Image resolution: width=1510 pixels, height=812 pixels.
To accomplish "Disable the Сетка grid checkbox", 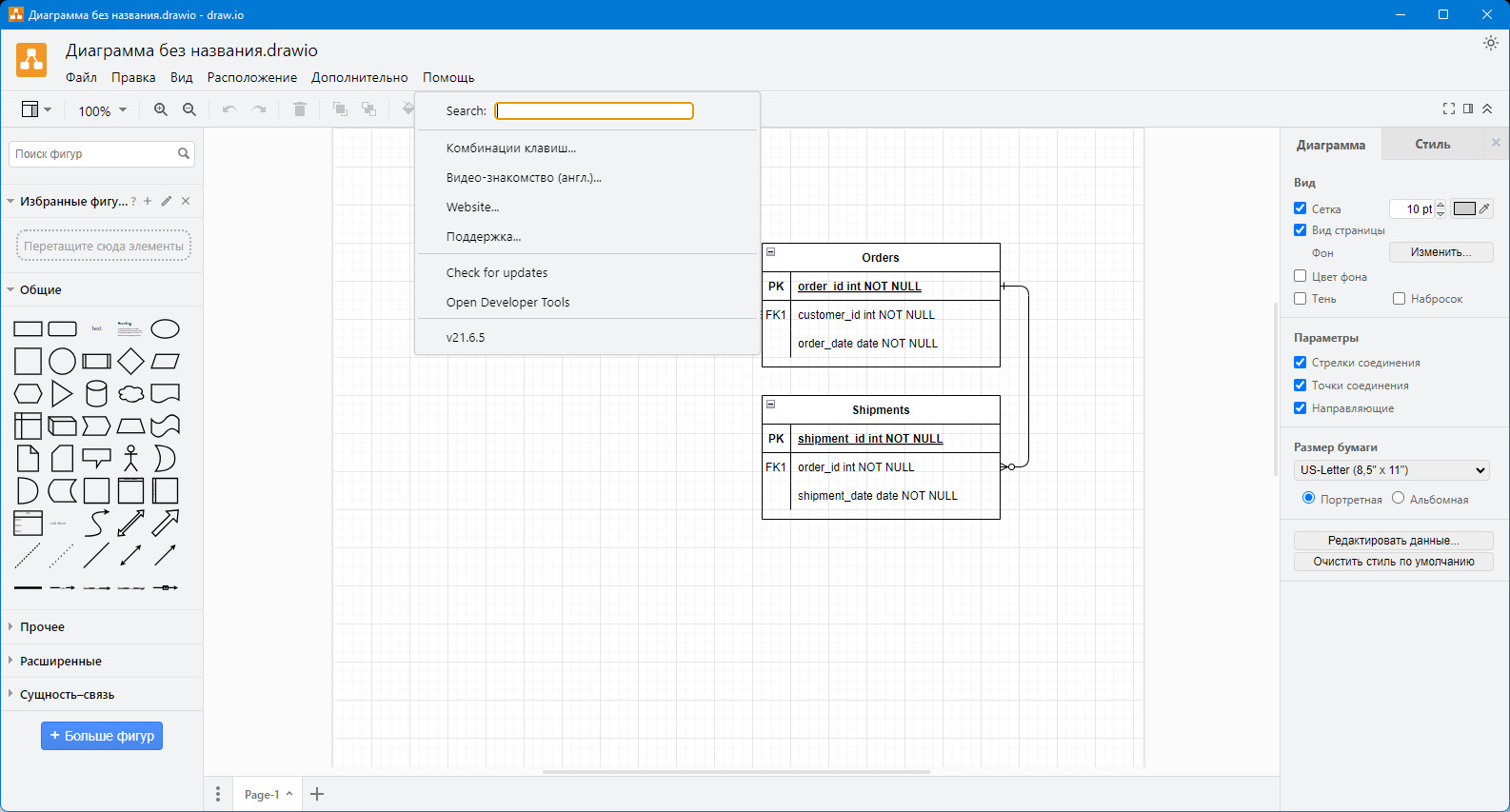I will pos(1300,208).
